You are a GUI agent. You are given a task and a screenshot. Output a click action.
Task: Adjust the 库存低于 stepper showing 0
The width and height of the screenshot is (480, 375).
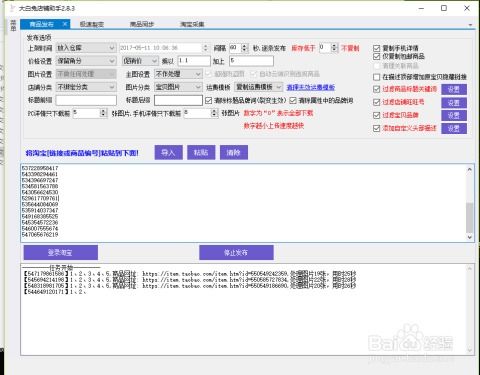334,48
